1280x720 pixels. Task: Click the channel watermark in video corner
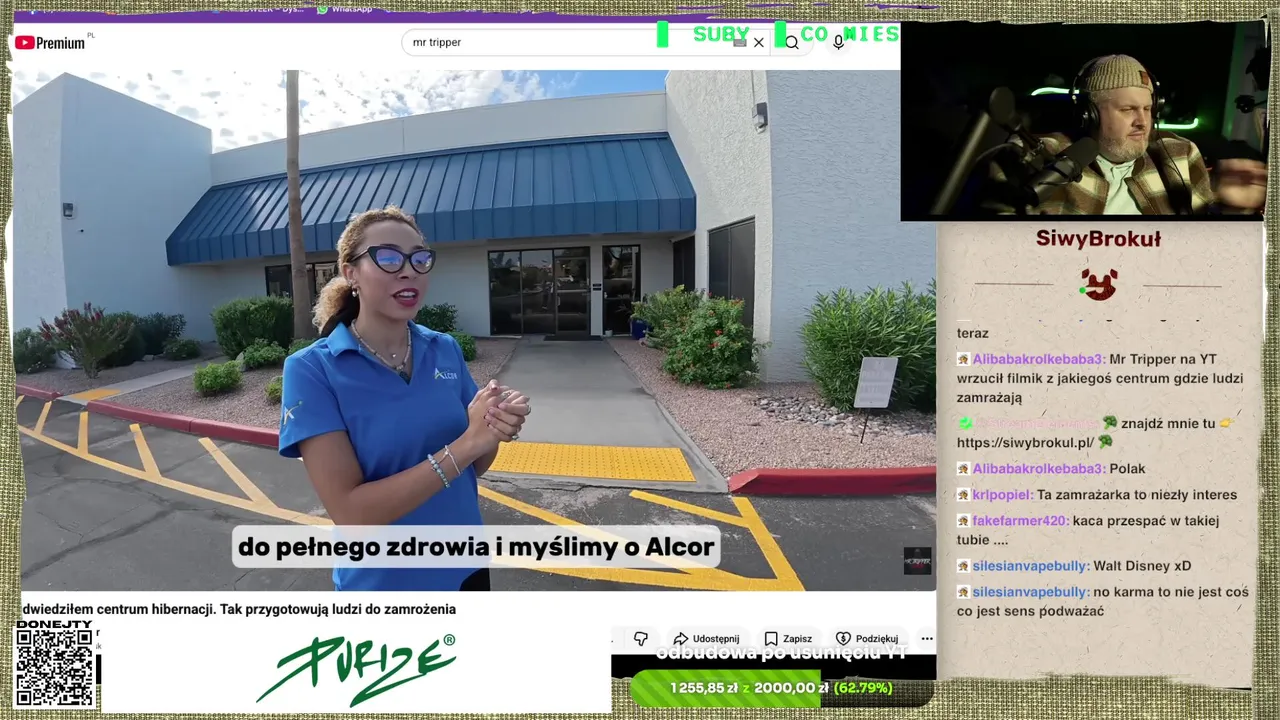click(917, 561)
